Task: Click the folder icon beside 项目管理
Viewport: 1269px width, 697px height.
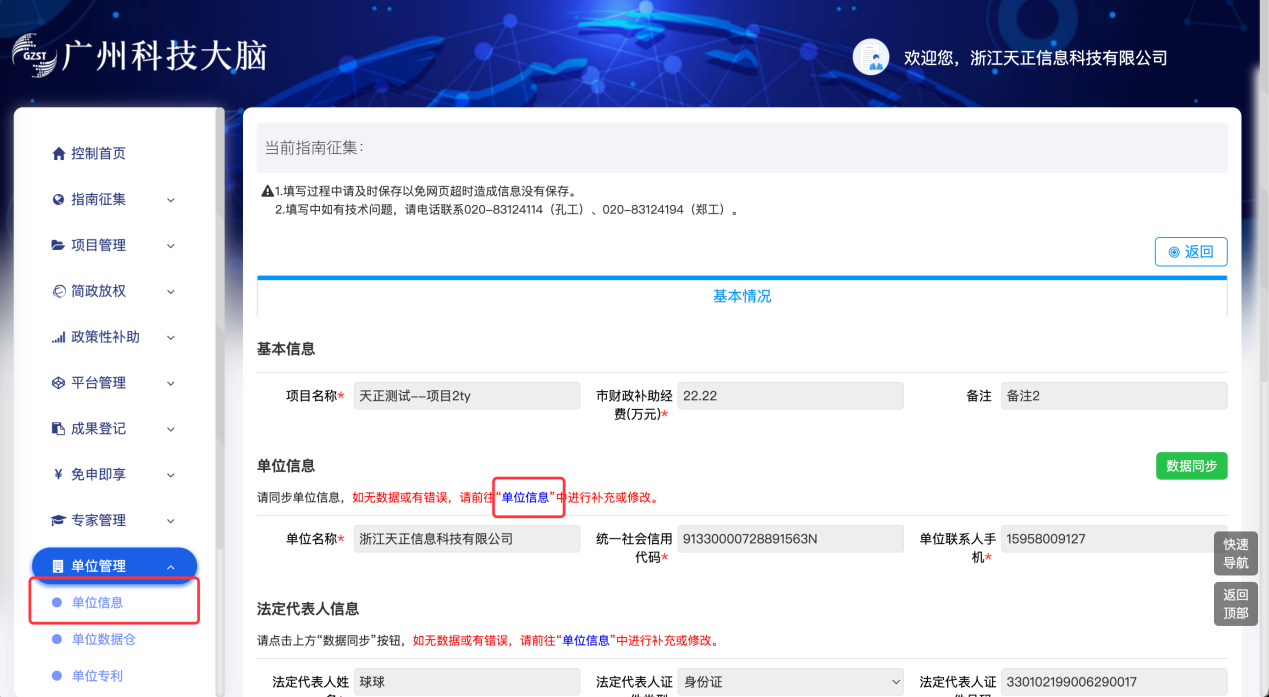Action: [x=58, y=246]
